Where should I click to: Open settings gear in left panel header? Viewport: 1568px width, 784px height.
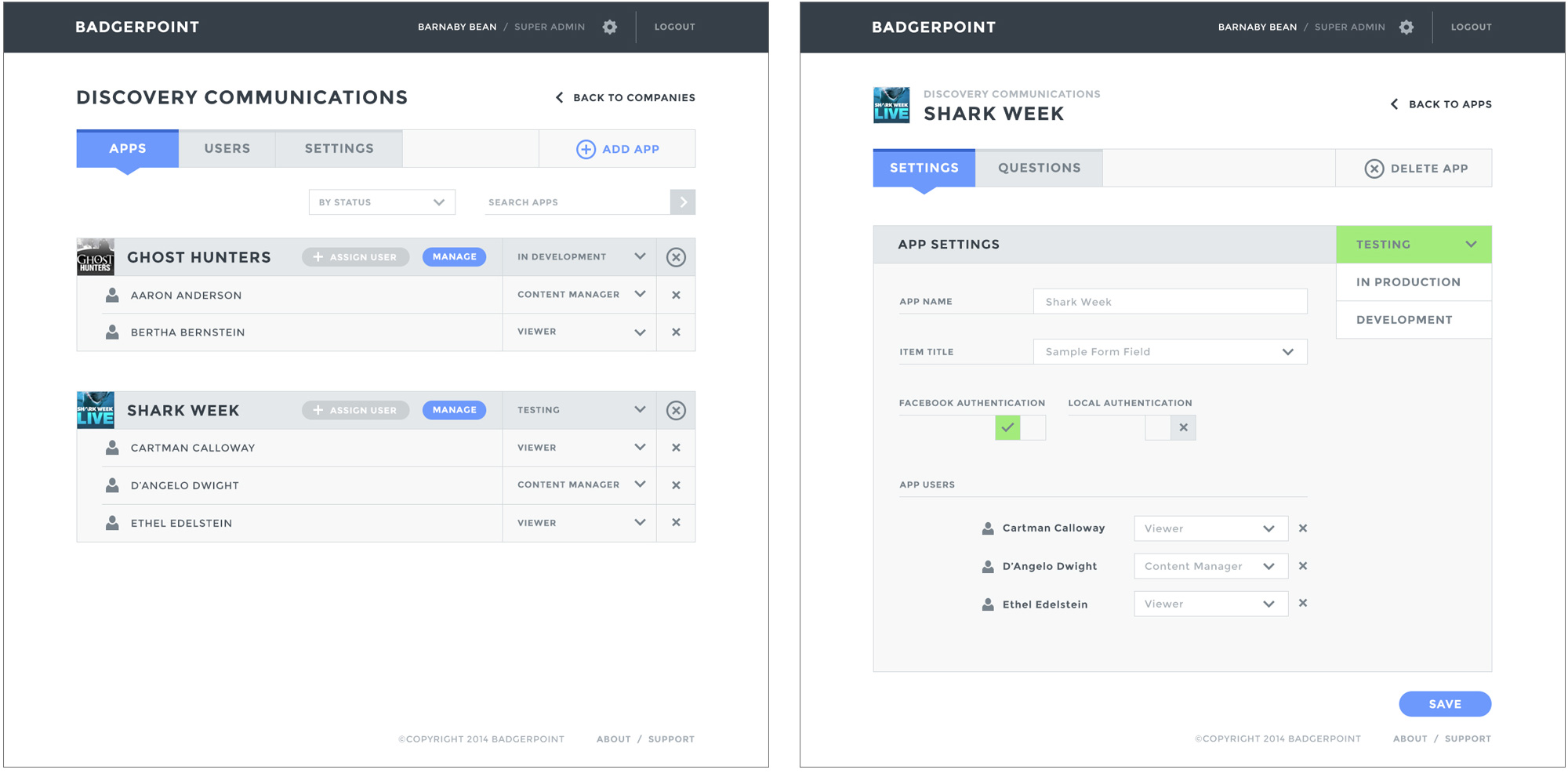(610, 27)
